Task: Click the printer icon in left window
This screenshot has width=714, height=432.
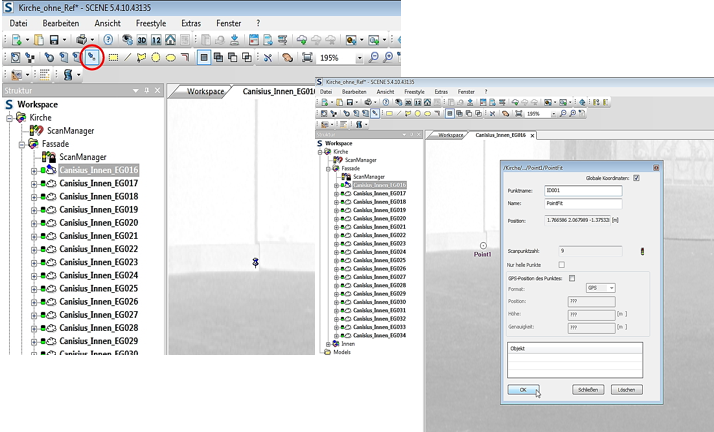Action: 82,40
